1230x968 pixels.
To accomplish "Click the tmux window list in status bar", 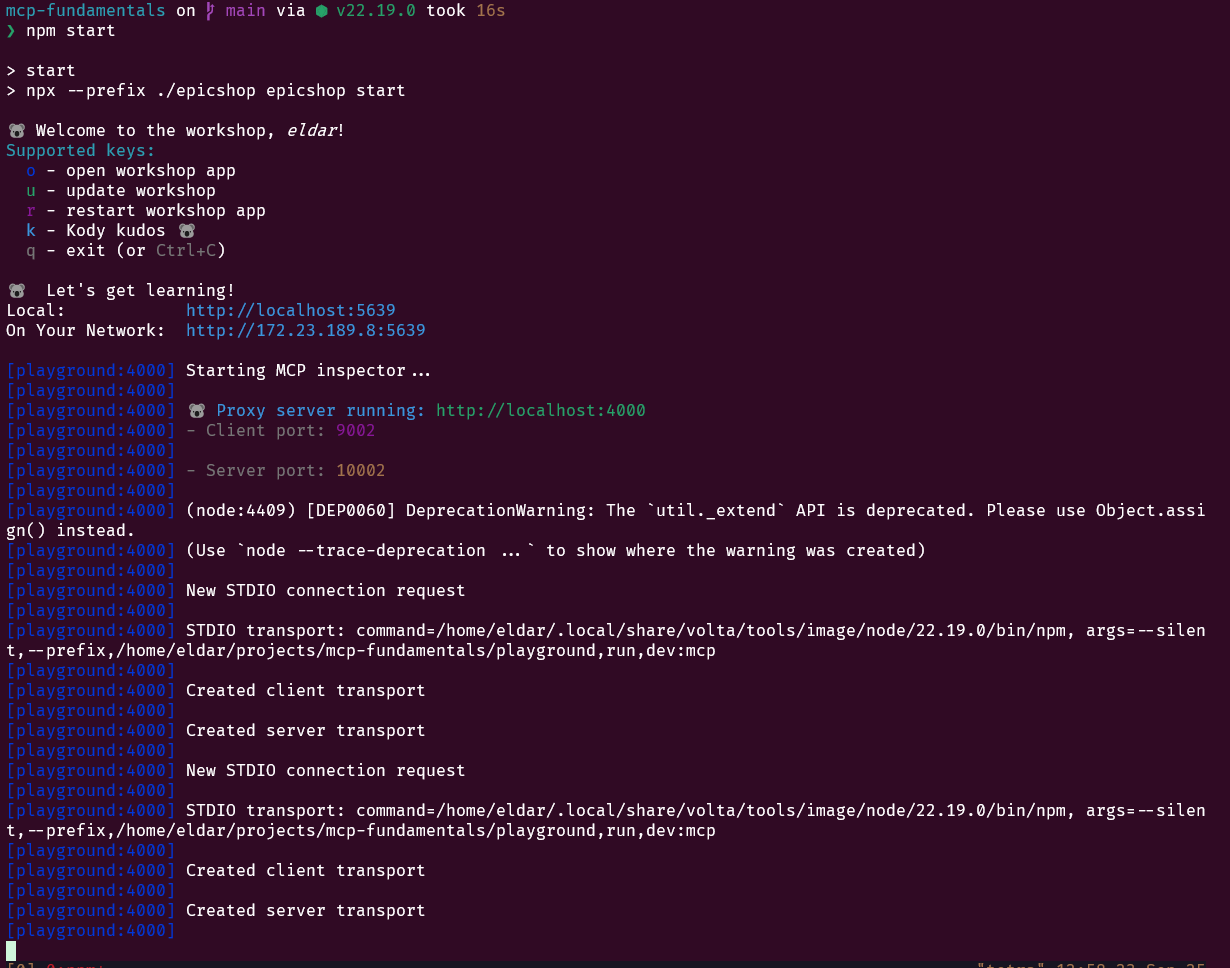I will (x=55, y=964).
